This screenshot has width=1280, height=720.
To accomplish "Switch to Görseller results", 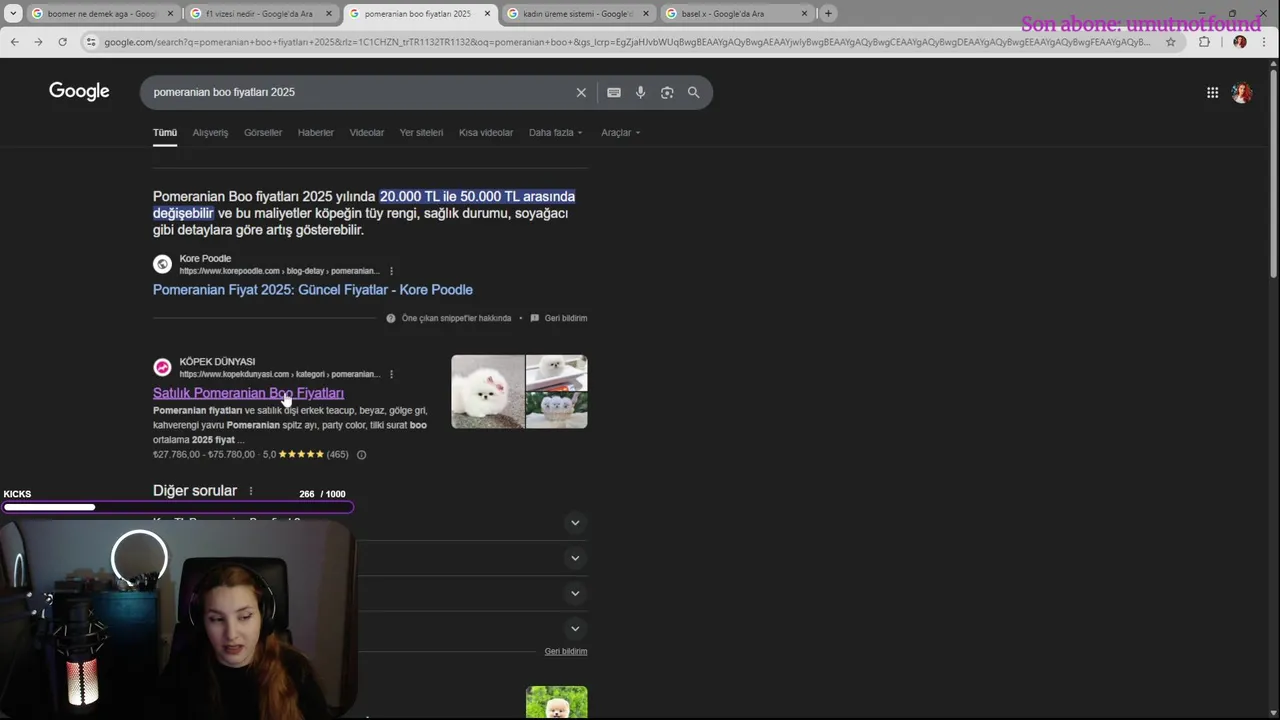I will coord(263,133).
